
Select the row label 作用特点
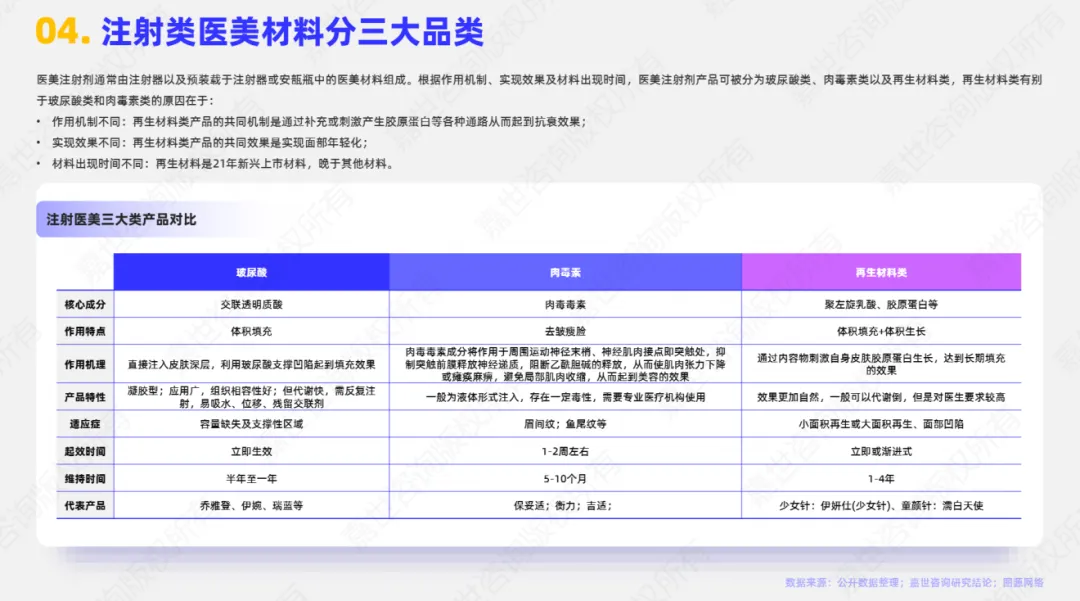click(x=85, y=331)
